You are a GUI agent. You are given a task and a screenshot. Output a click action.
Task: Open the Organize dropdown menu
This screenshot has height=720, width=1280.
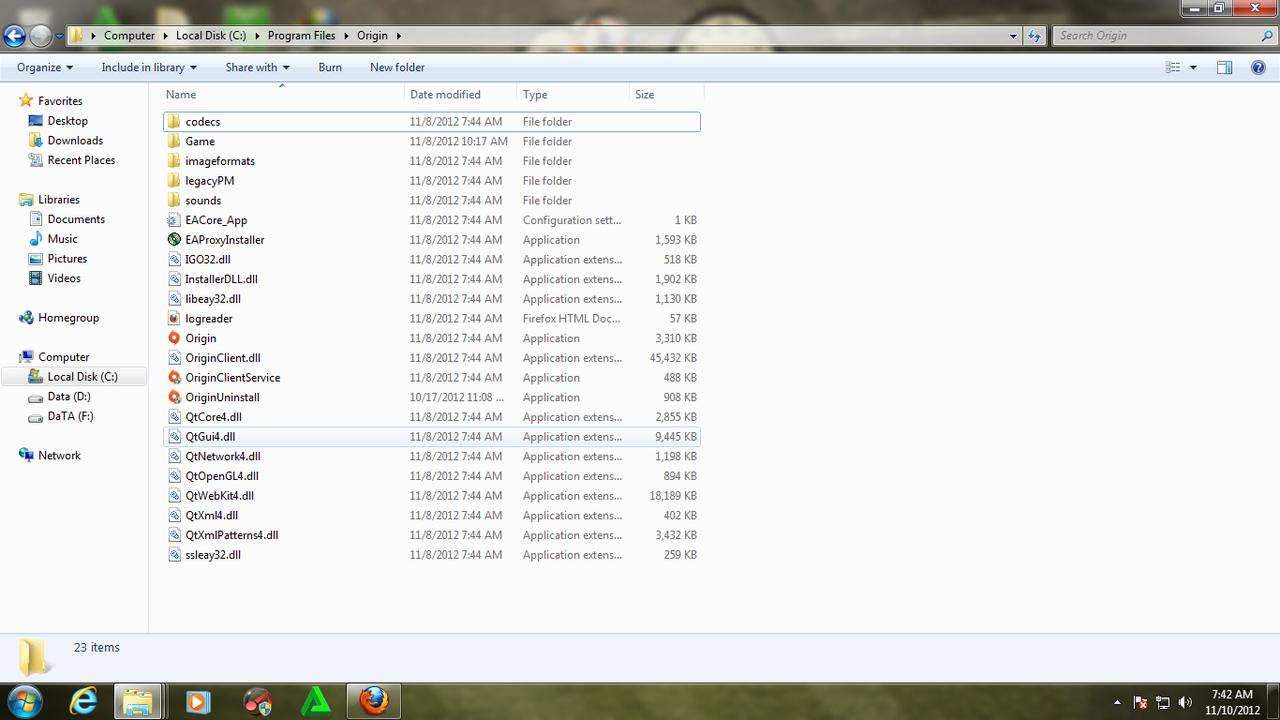(45, 67)
